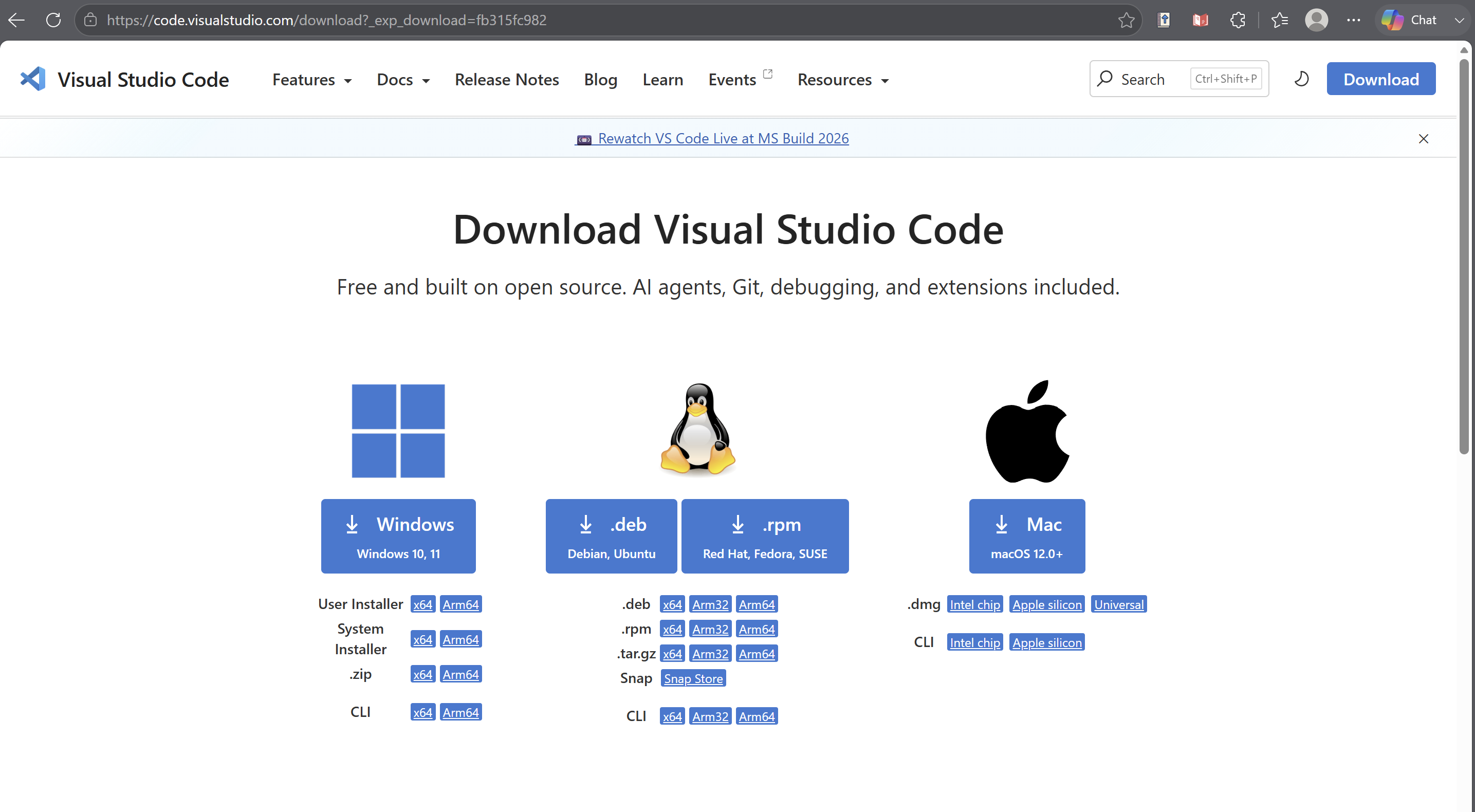Click the Apple logo
1475x812 pixels.
click(1027, 432)
